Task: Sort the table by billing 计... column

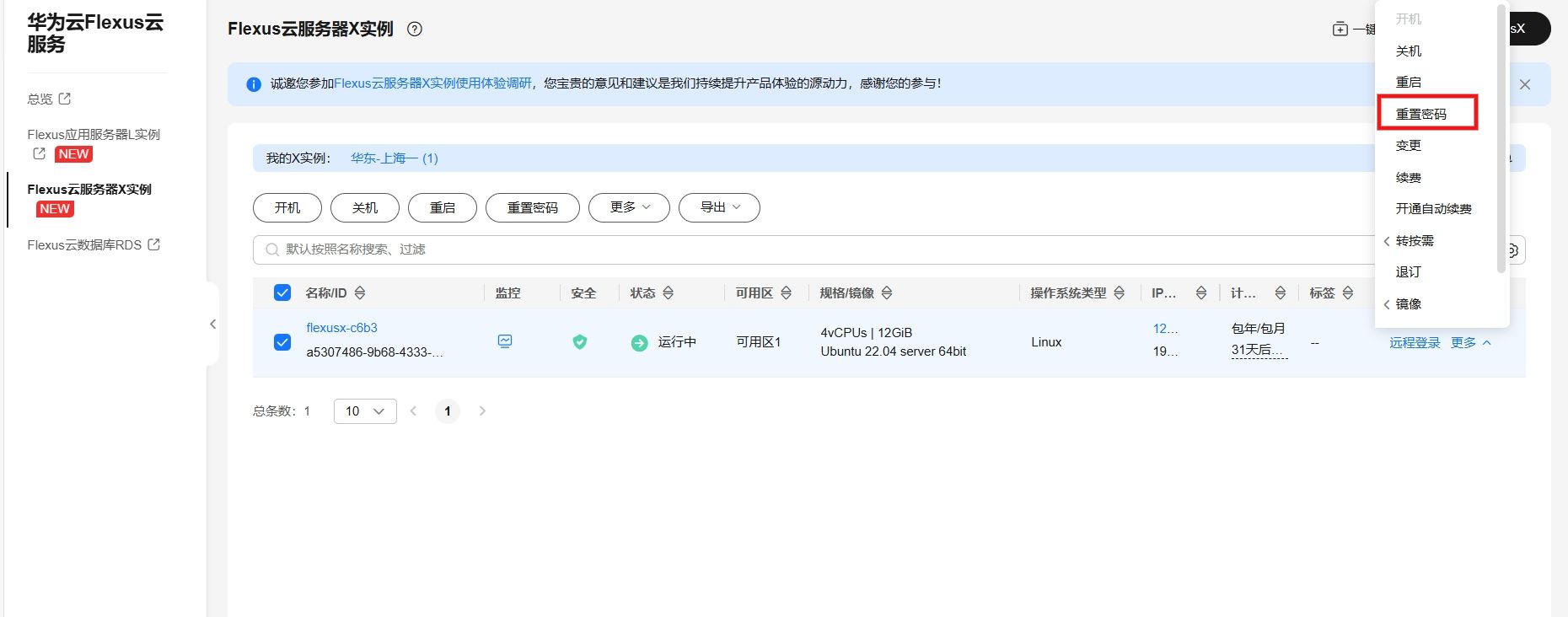Action: click(x=1280, y=293)
